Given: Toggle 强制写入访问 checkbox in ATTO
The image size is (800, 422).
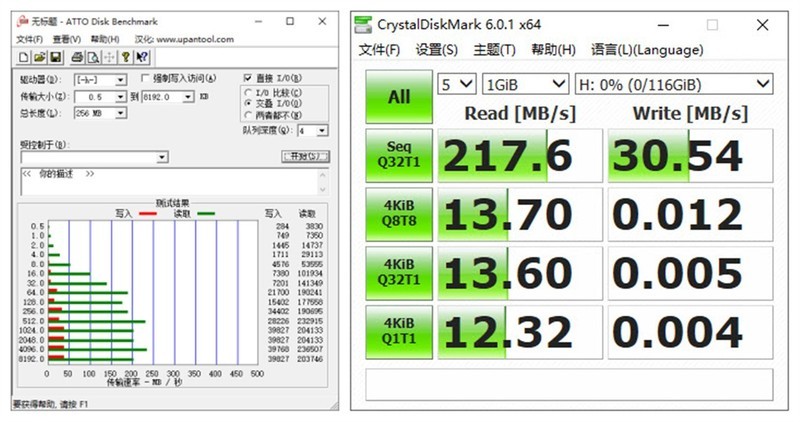Looking at the screenshot, I should click(145, 79).
